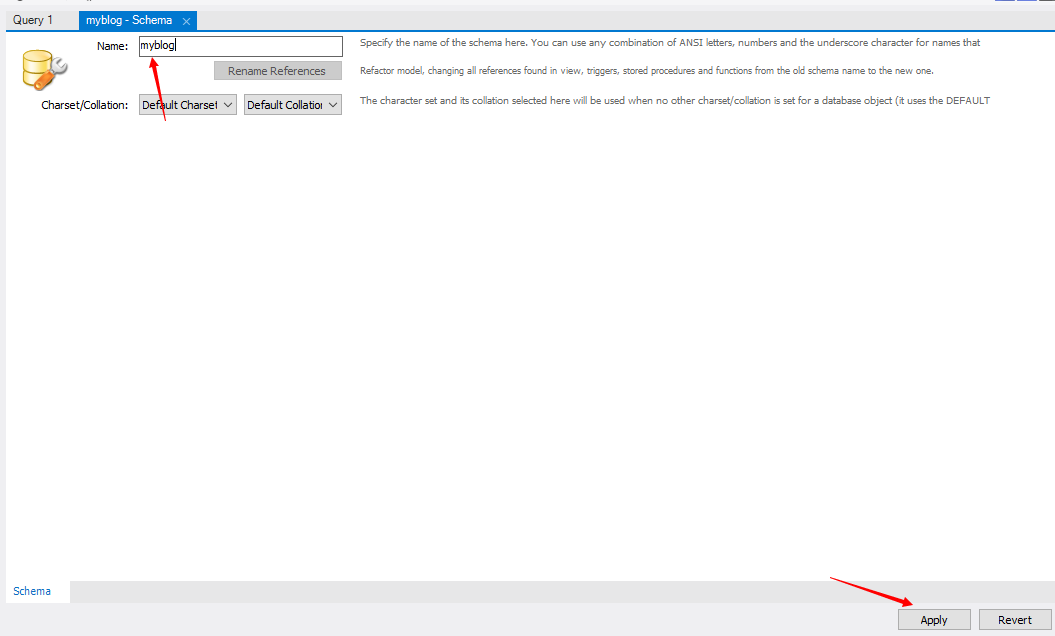Click the Apply button
Screen dimensions: 1055x636
(934, 620)
